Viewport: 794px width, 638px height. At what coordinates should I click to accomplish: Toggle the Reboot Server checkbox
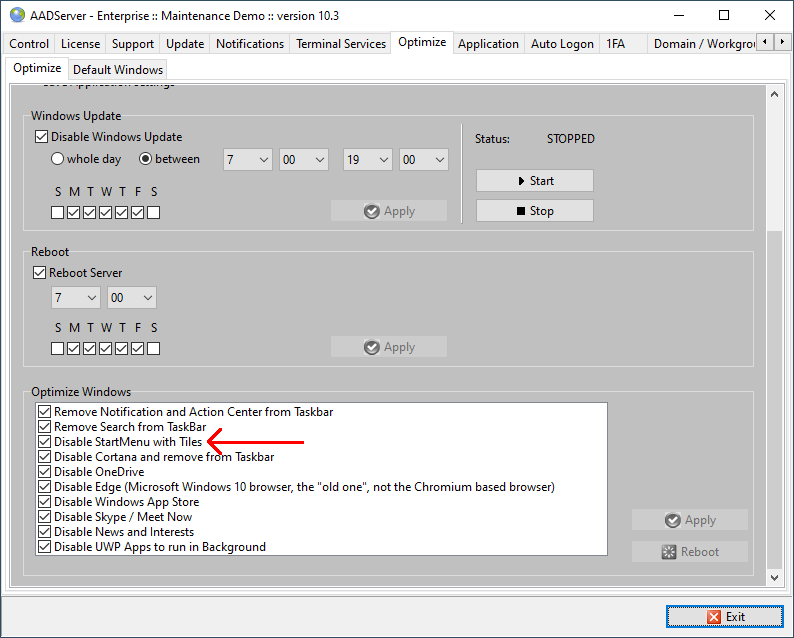41,273
